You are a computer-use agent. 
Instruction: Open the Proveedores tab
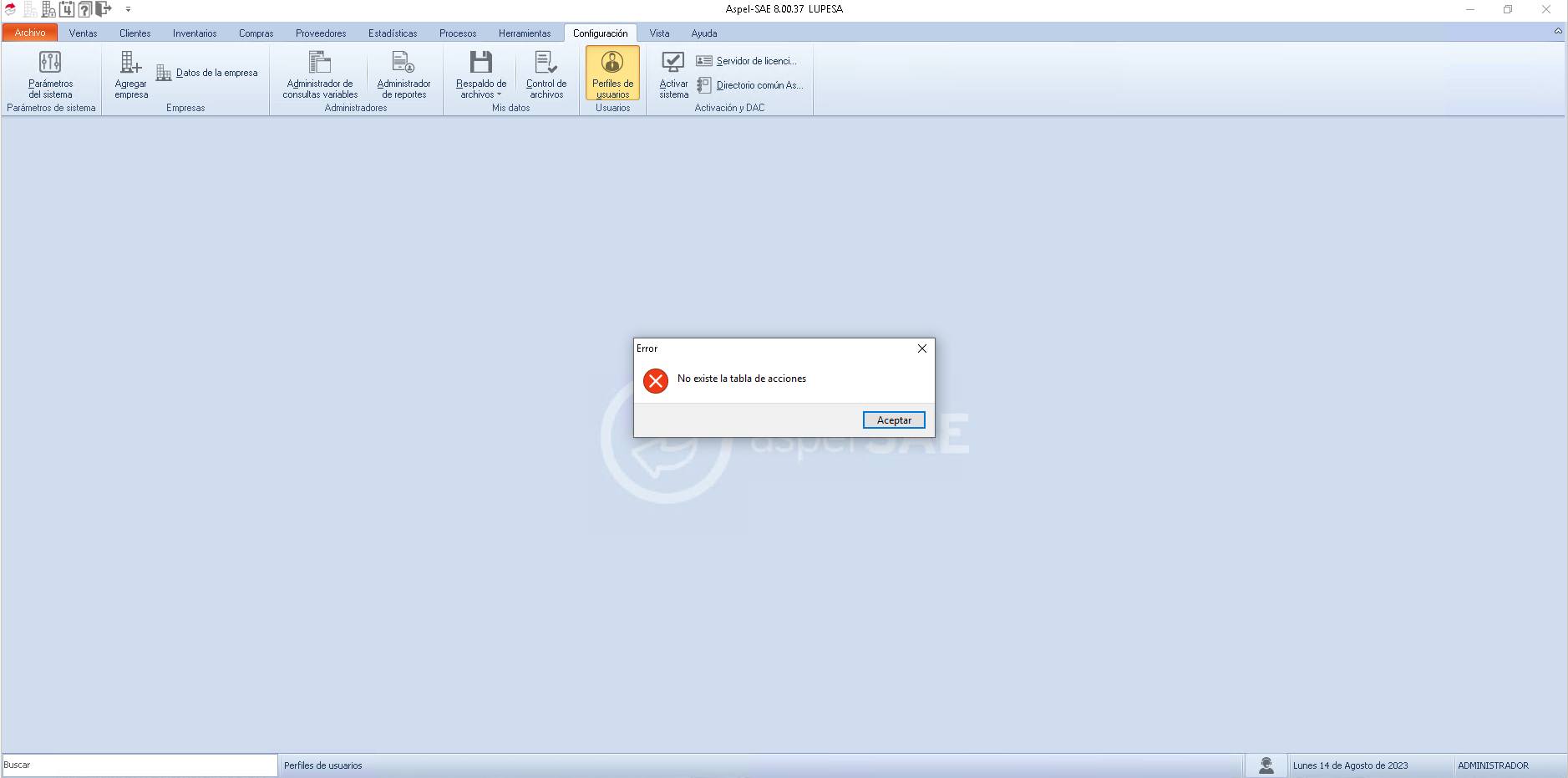point(321,33)
